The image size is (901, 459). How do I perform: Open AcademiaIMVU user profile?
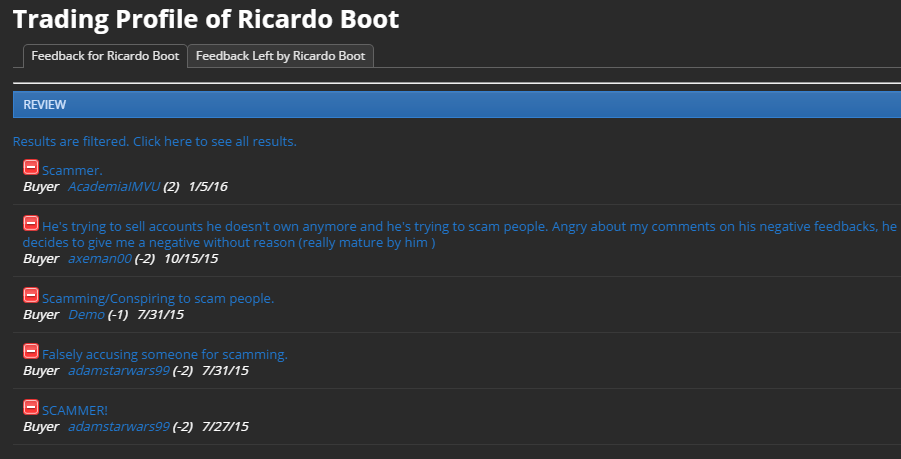tap(114, 187)
